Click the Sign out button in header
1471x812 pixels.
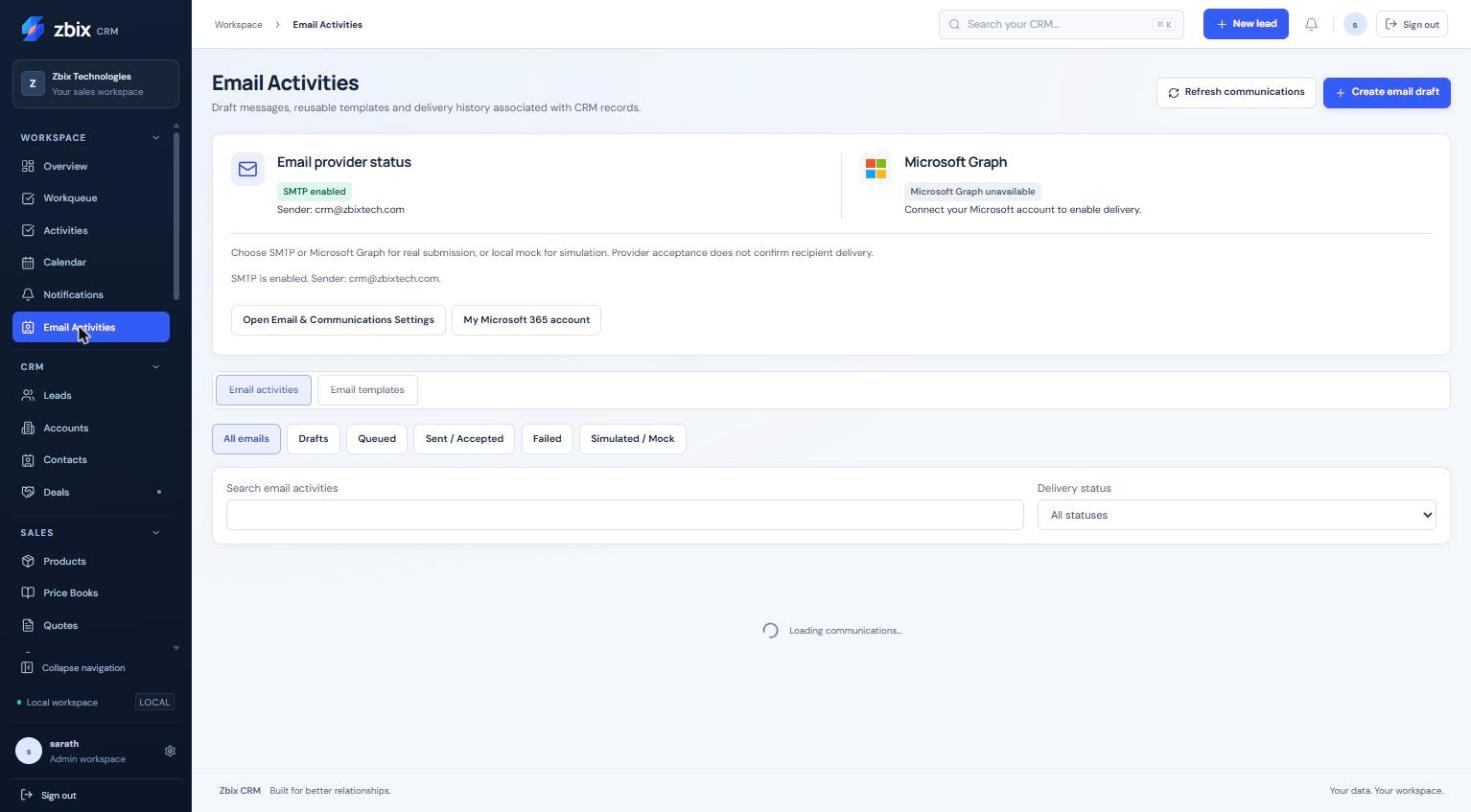[x=1412, y=24]
